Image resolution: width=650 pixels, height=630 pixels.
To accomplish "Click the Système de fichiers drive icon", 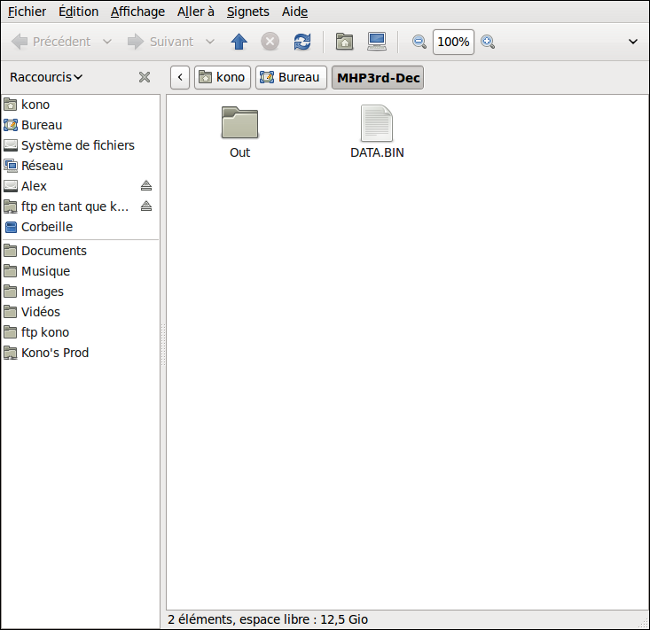I will [x=11, y=145].
